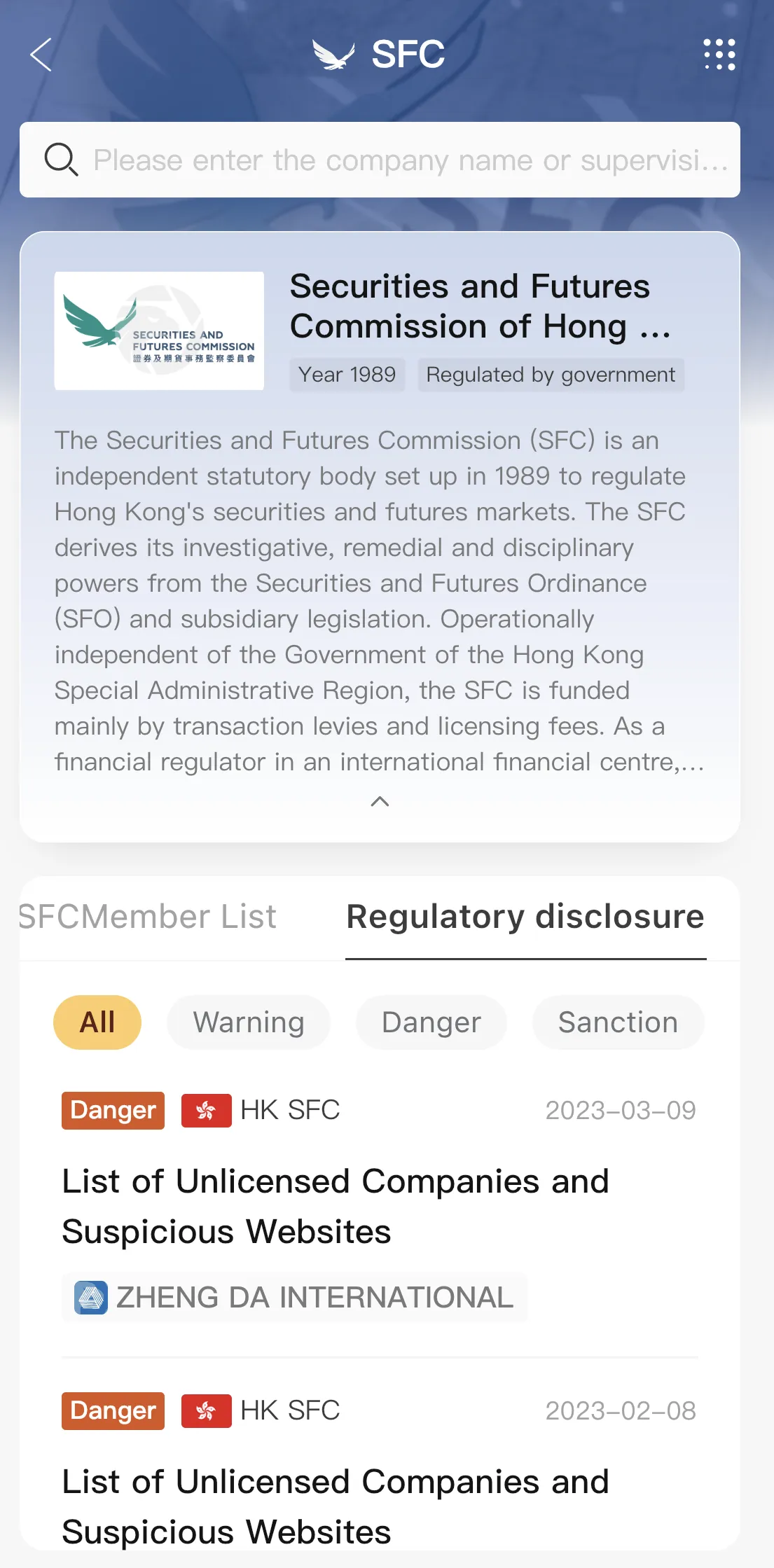The height and width of the screenshot is (1568, 774).
Task: Tap the ZHENG DA INTERNATIONAL company icon
Action: tap(91, 1298)
